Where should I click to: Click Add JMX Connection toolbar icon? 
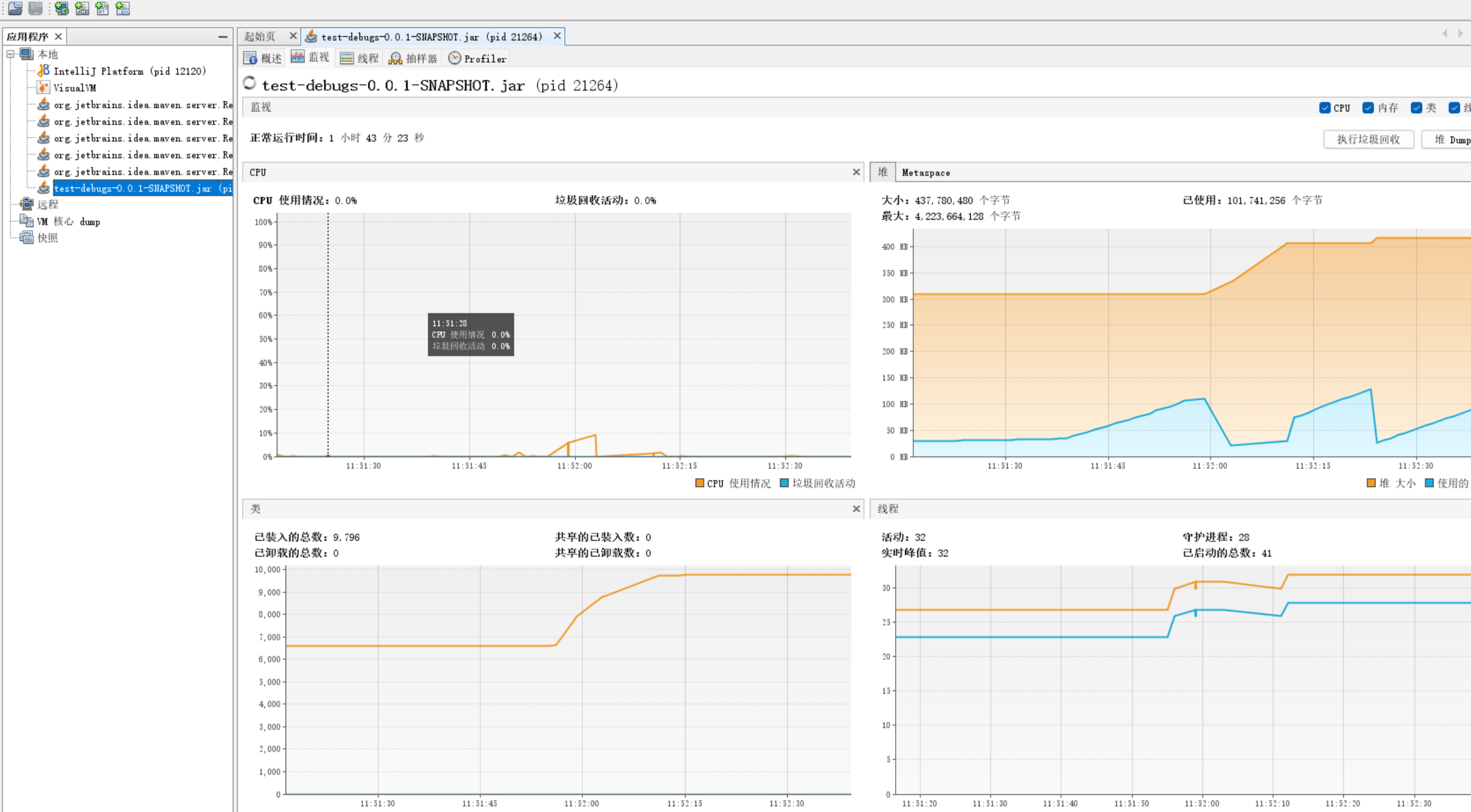(82, 8)
